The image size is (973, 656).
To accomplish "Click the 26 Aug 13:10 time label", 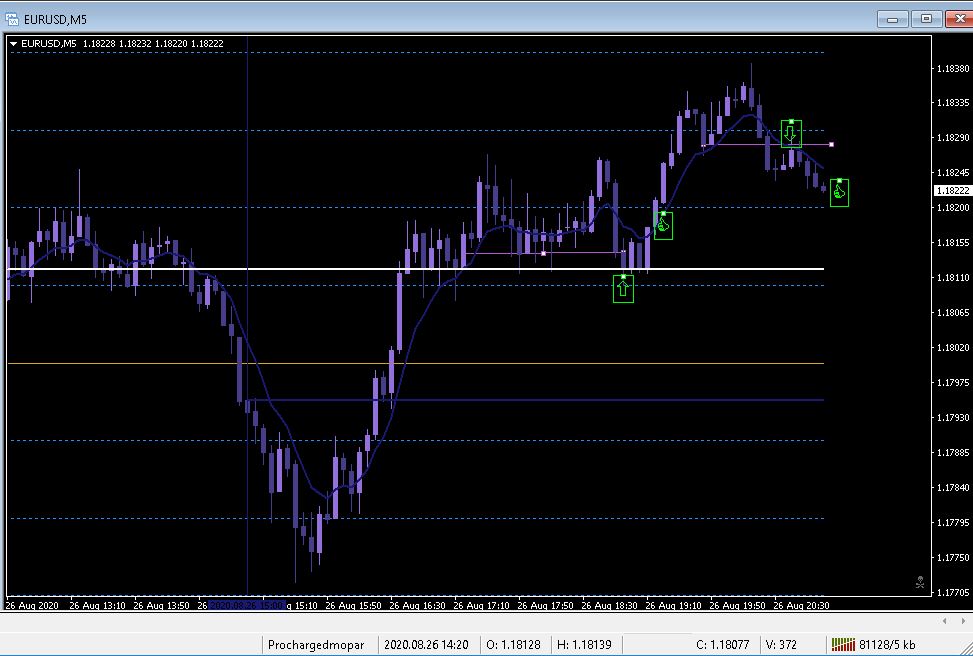I will 97,604.
